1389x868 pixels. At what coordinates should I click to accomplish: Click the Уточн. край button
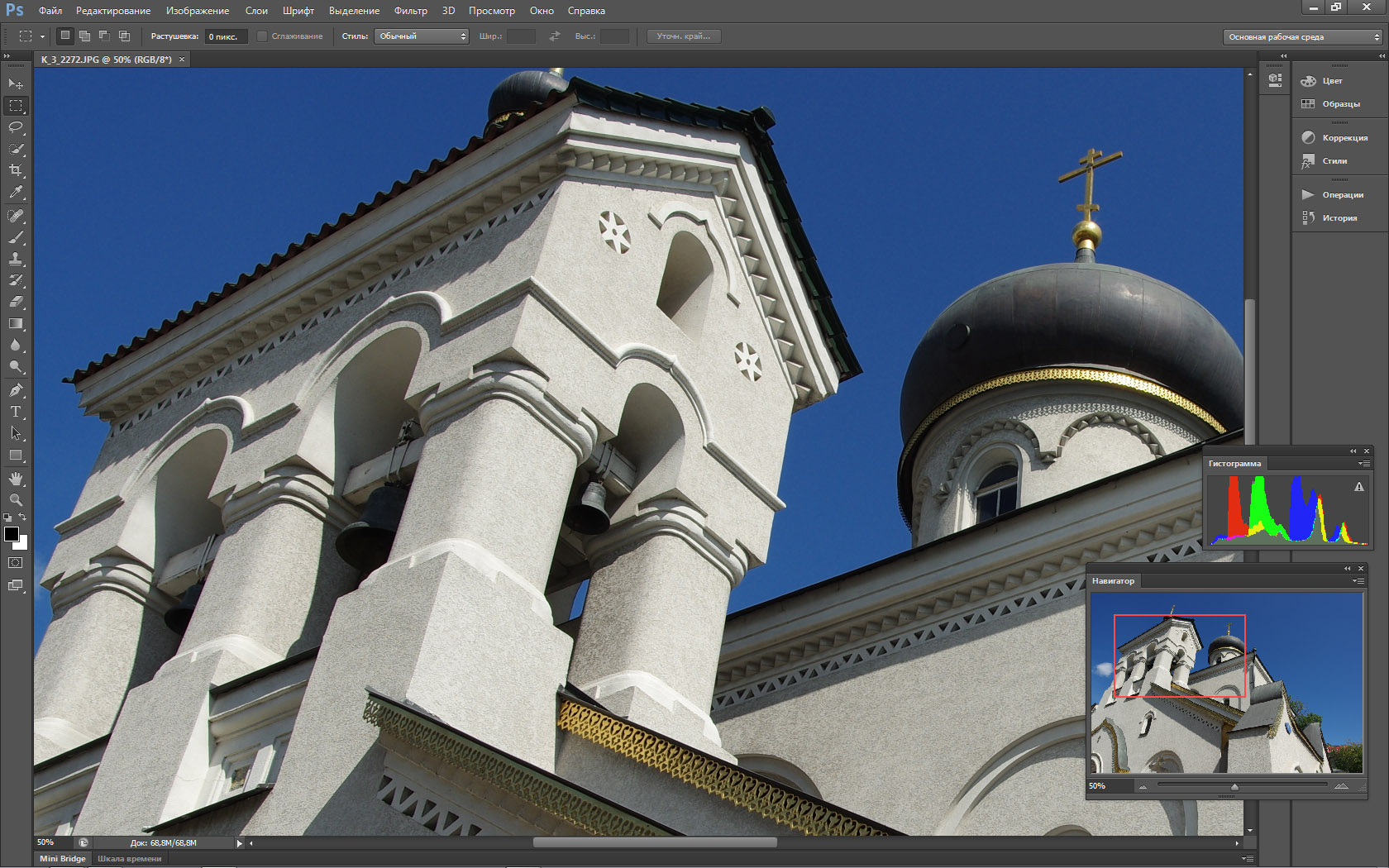click(x=683, y=36)
